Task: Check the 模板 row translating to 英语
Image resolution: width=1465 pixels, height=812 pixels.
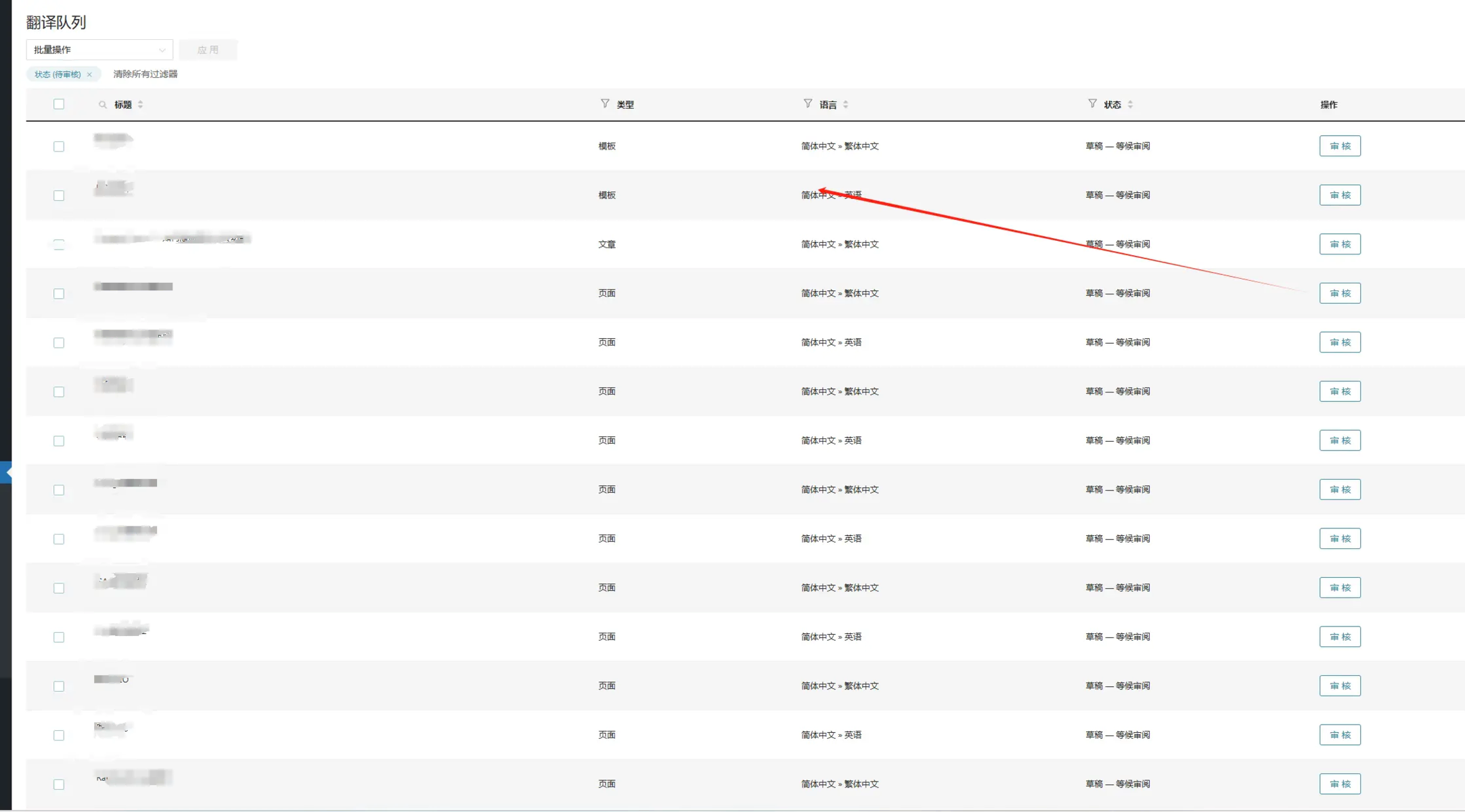Action: (x=59, y=196)
